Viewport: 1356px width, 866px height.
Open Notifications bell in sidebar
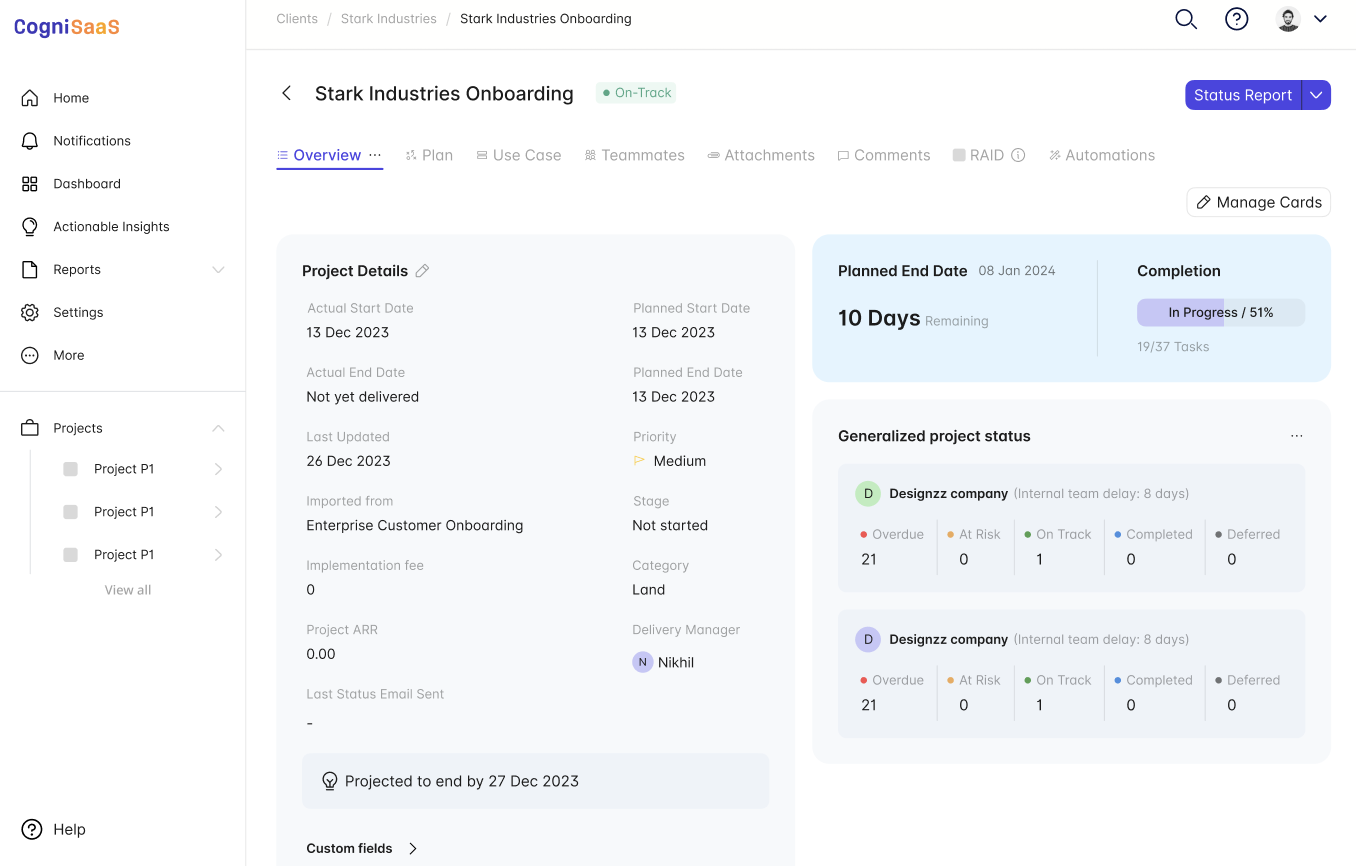(30, 141)
